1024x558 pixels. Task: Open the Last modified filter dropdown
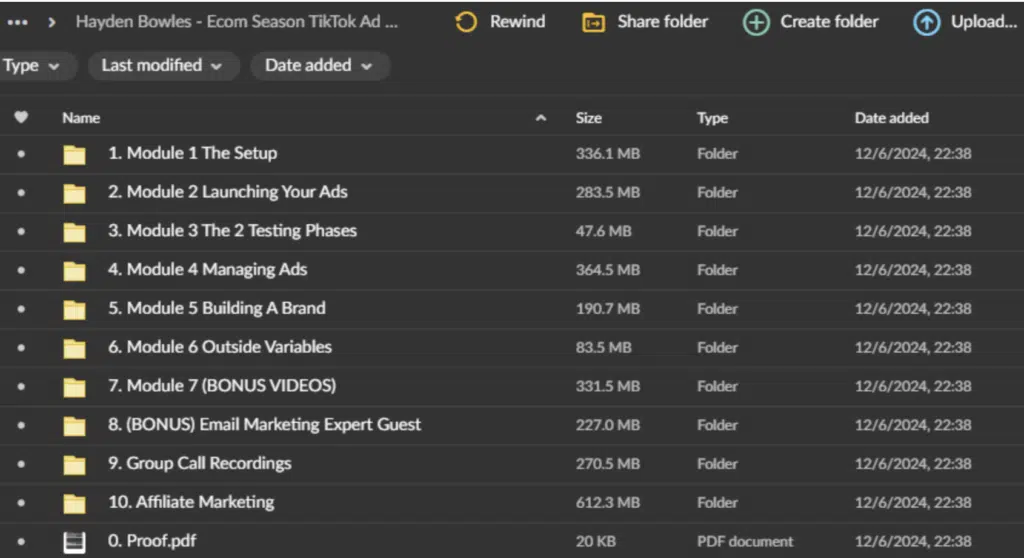pyautogui.click(x=163, y=66)
